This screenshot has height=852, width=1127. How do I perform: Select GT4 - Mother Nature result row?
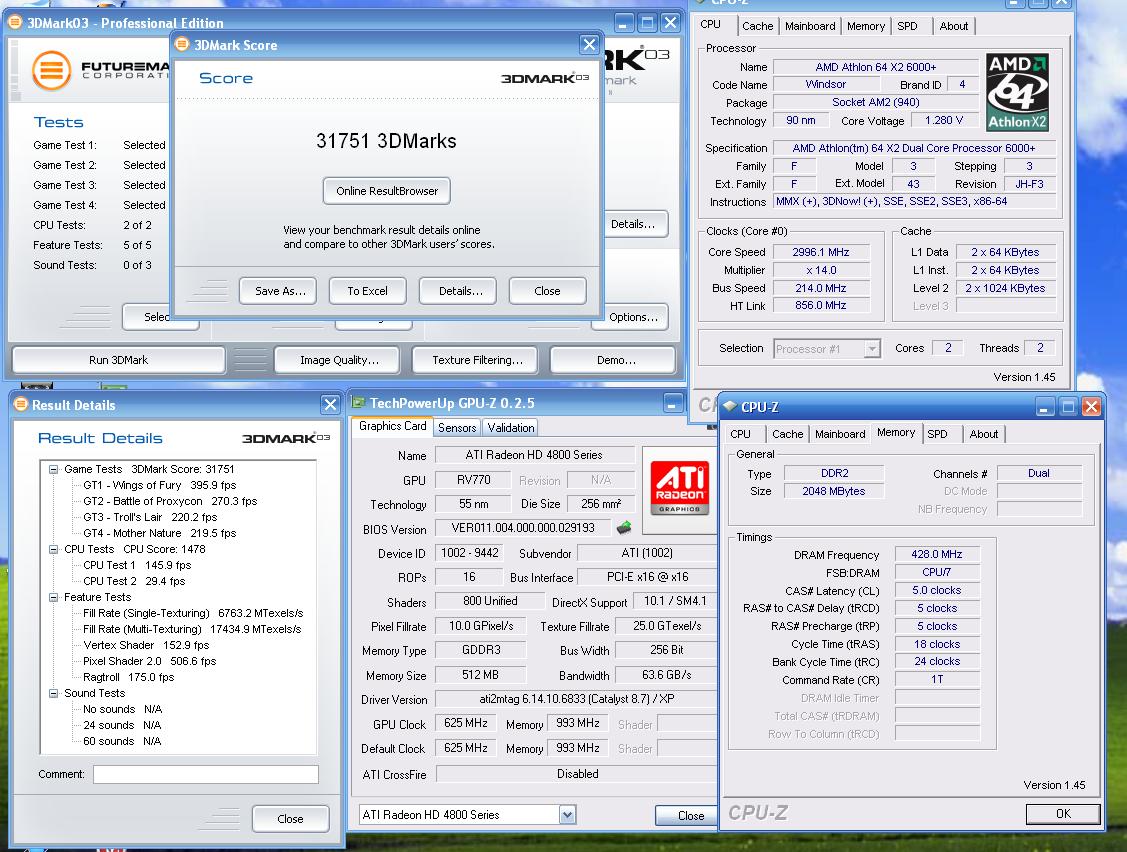click(x=160, y=533)
